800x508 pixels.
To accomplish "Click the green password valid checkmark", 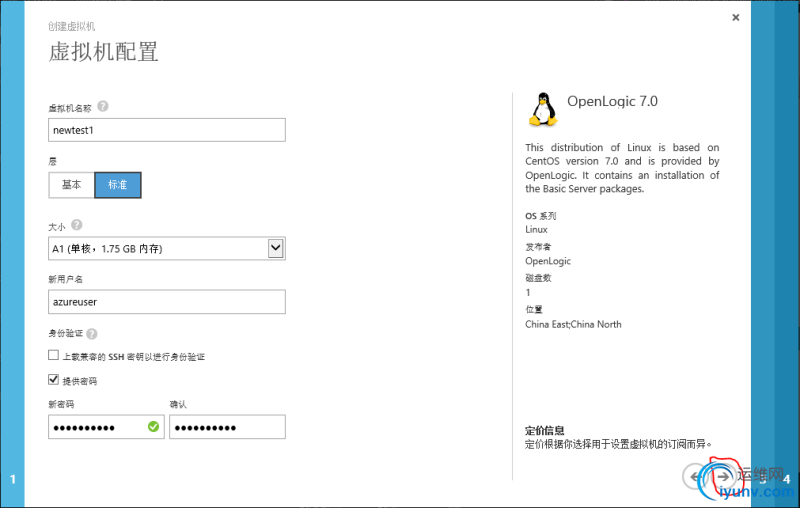I will click(153, 426).
